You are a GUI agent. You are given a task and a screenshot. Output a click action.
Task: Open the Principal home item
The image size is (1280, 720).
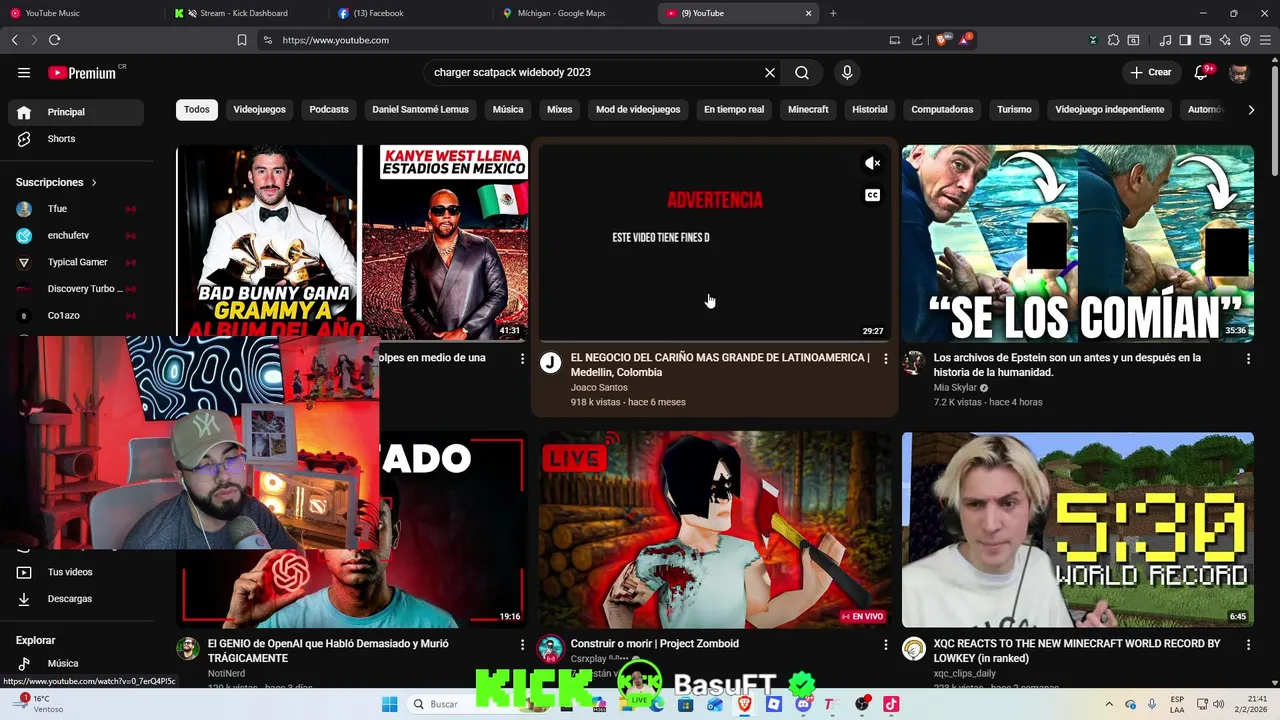coord(76,112)
